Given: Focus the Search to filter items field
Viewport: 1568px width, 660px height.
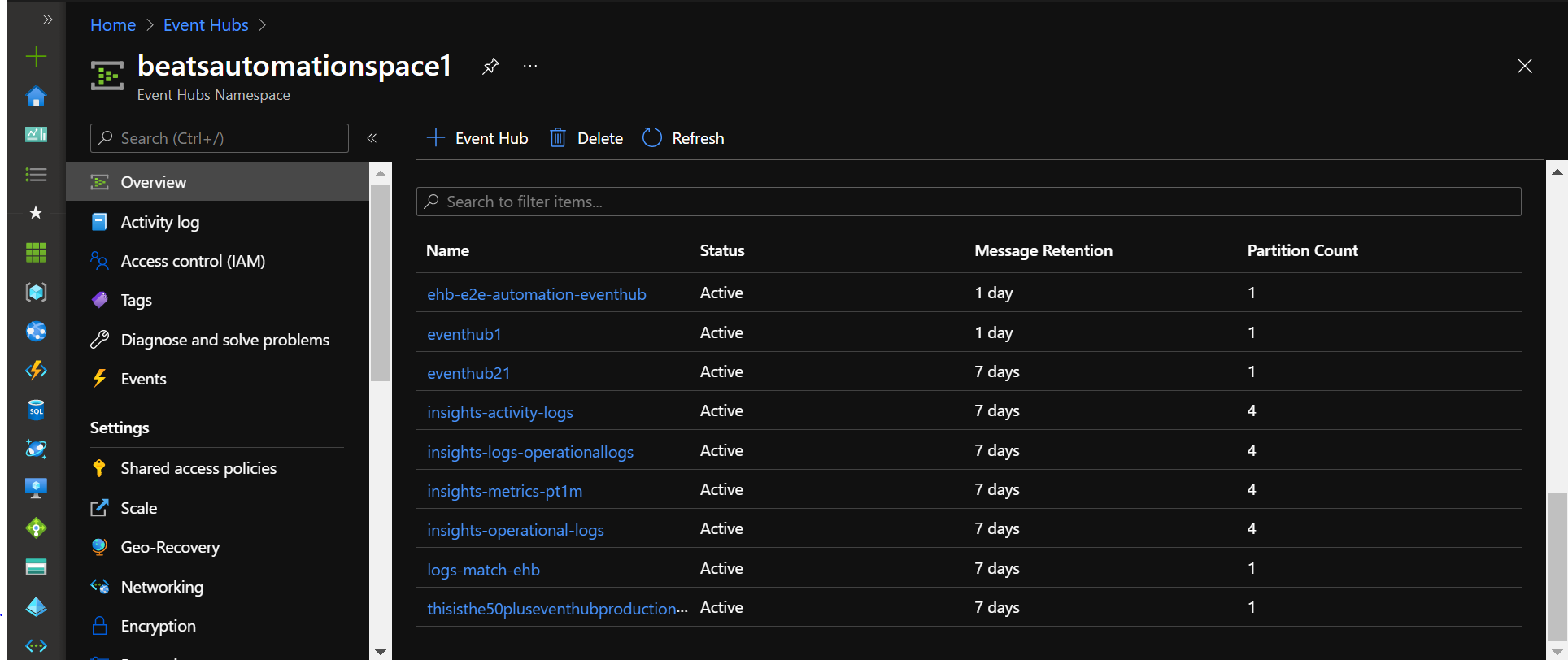Looking at the screenshot, I should tap(968, 202).
